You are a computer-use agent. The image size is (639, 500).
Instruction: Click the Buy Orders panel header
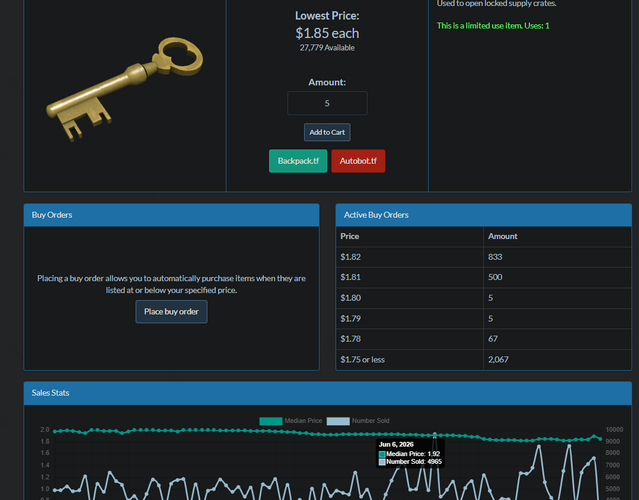[172, 215]
